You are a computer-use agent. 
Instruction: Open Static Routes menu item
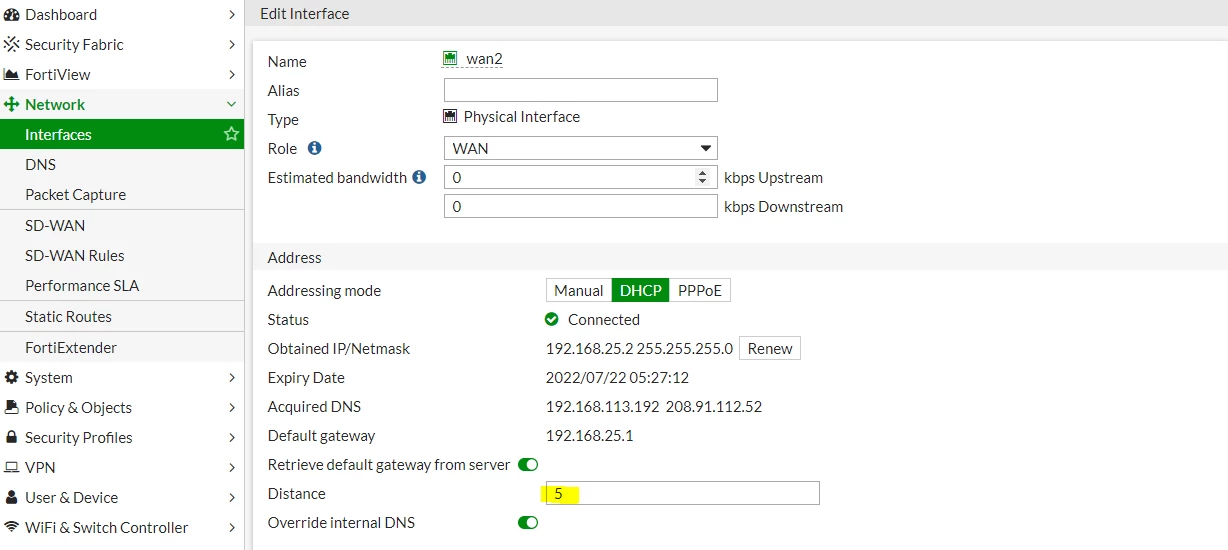pyautogui.click(x=122, y=316)
